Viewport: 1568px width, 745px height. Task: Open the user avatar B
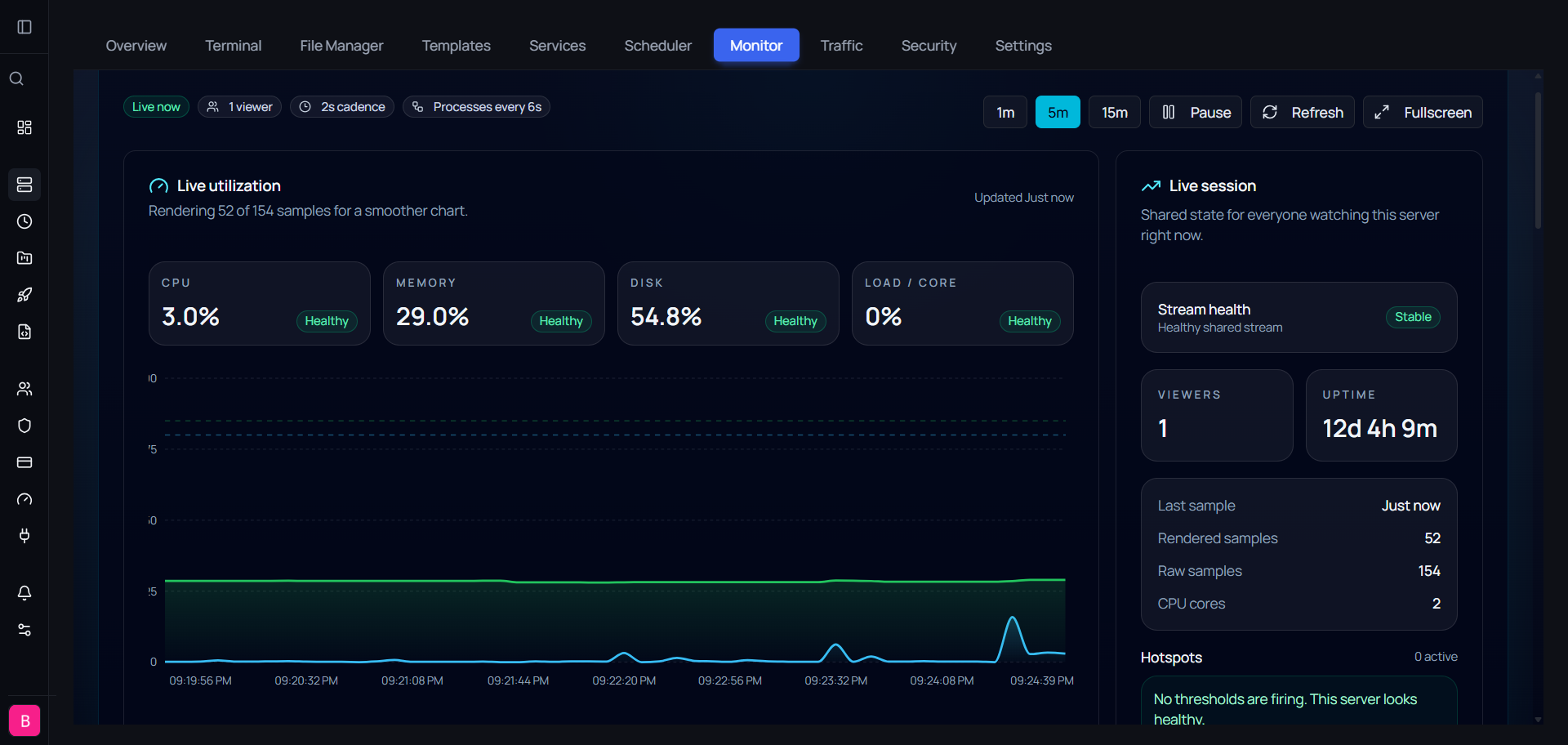(x=24, y=720)
